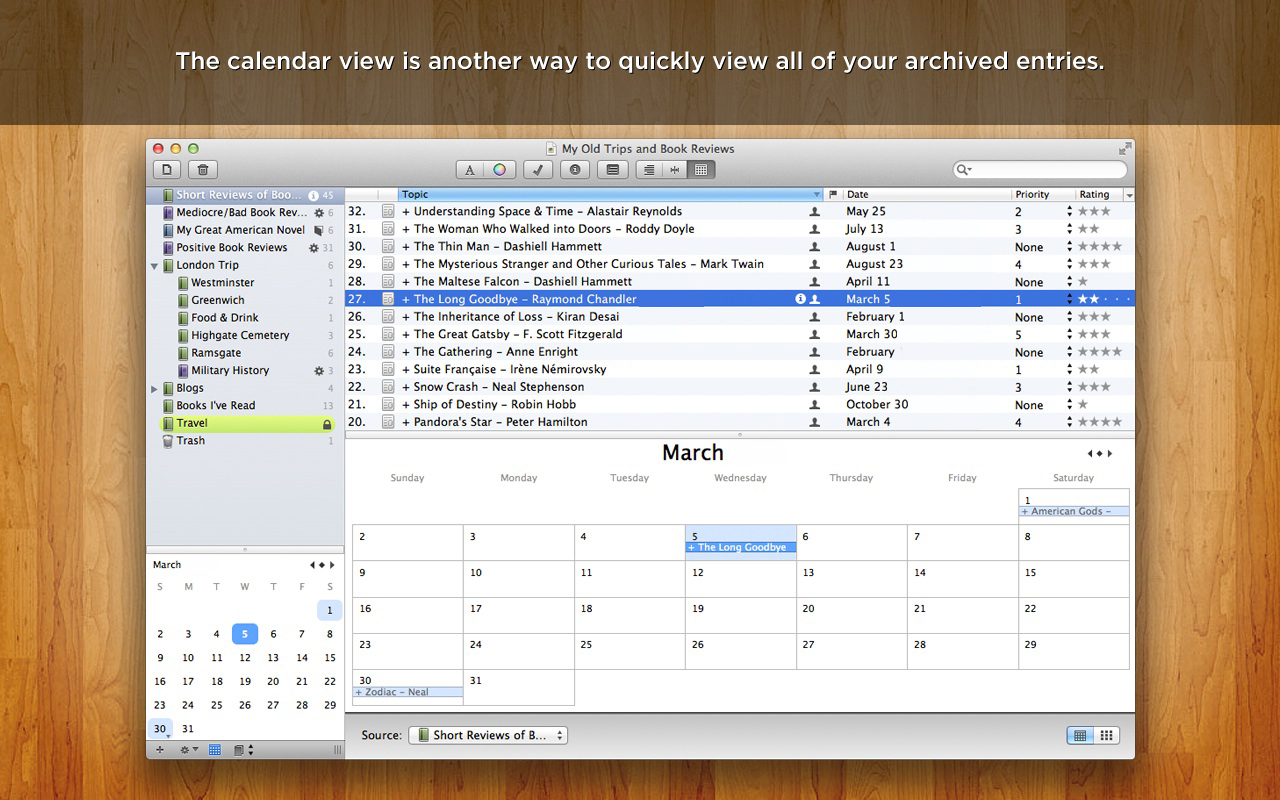1280x800 pixels.
Task: Expand the Blogs folder
Action: (154, 388)
